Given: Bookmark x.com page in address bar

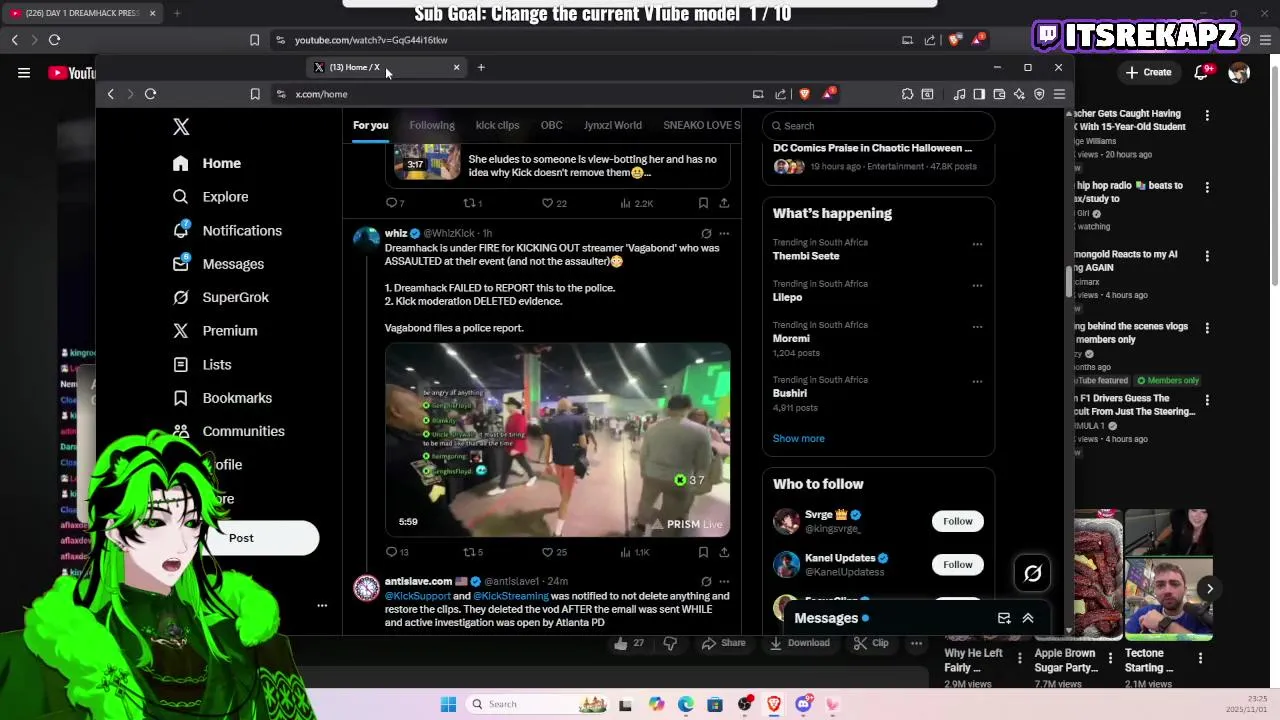Looking at the screenshot, I should 255,94.
